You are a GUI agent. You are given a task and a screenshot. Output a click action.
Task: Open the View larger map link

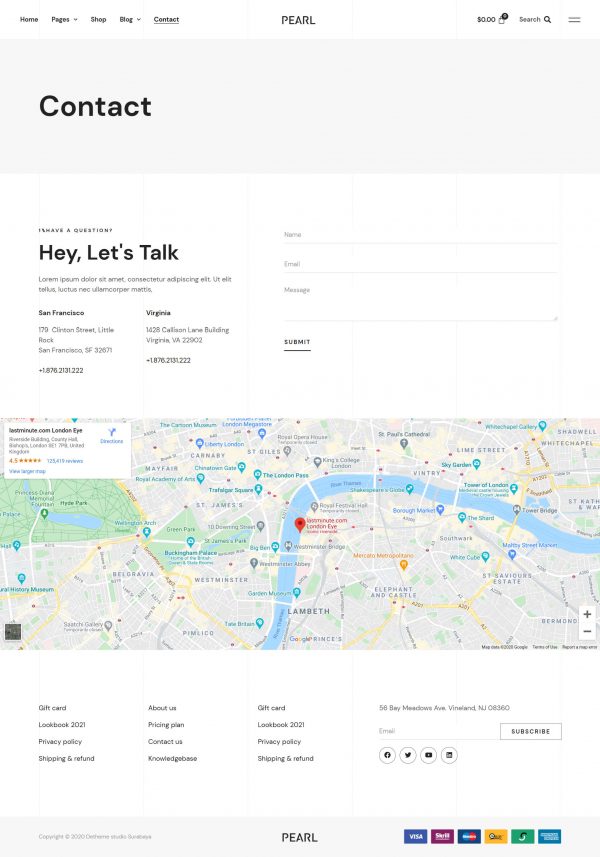(x=28, y=471)
